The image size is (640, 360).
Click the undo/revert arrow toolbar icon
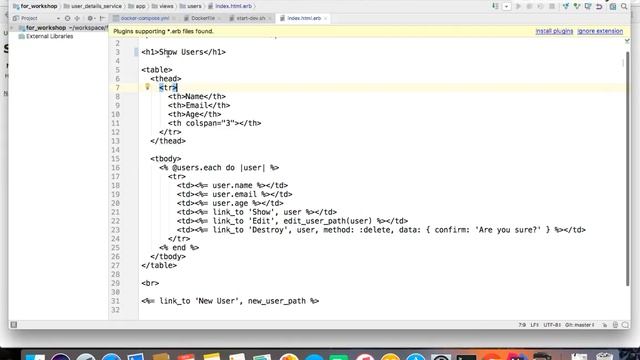tap(599, 7)
